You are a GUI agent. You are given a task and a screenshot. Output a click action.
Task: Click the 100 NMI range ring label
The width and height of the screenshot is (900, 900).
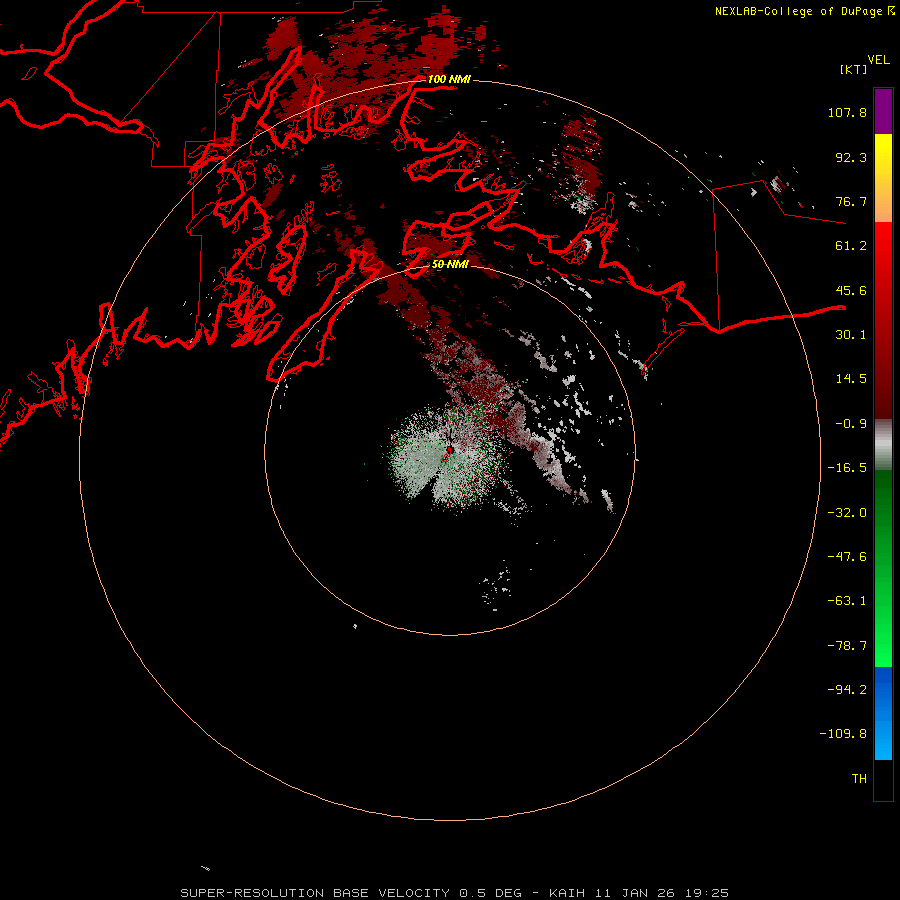click(449, 79)
